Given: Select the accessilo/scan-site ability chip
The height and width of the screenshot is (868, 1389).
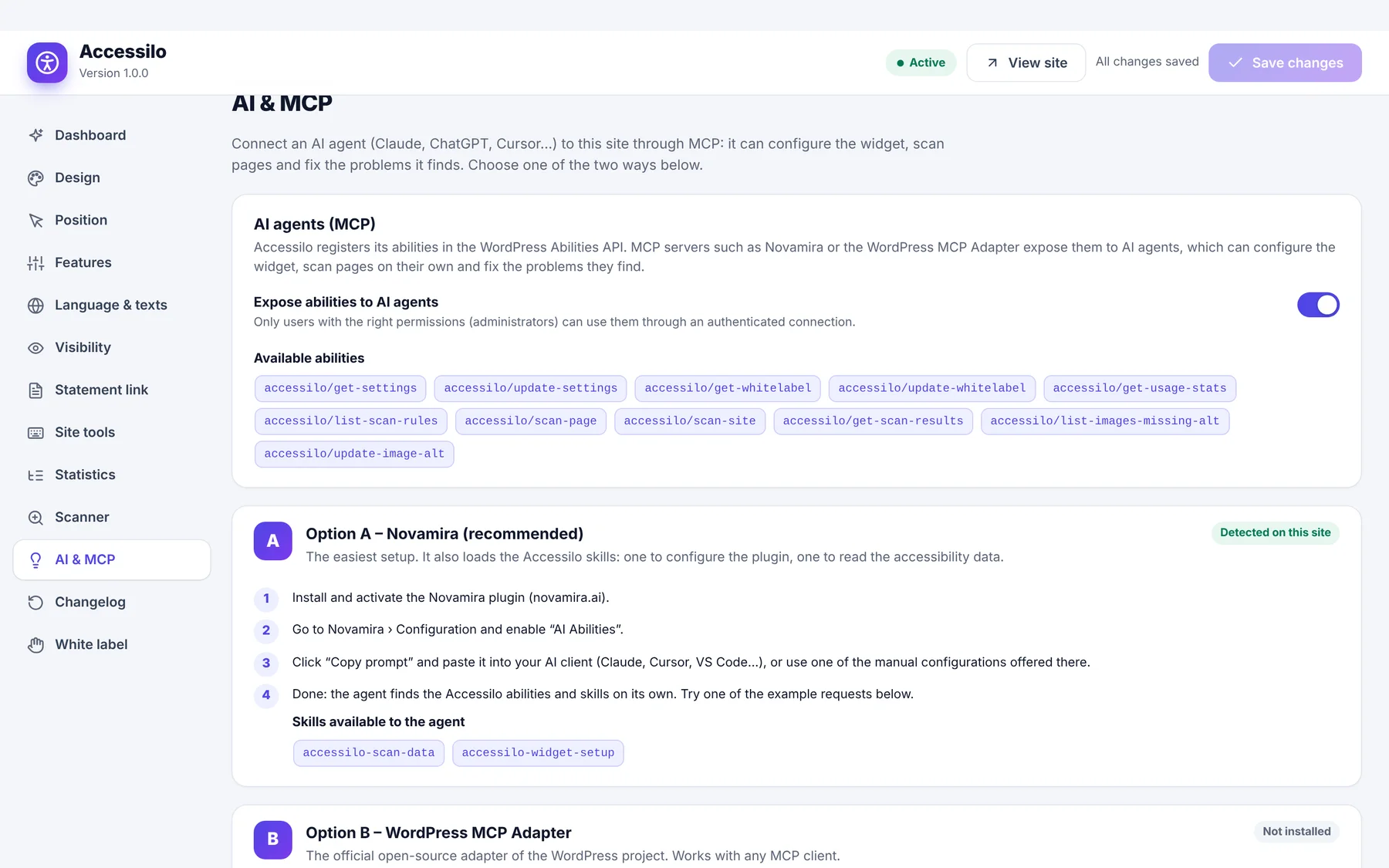Looking at the screenshot, I should [690, 421].
